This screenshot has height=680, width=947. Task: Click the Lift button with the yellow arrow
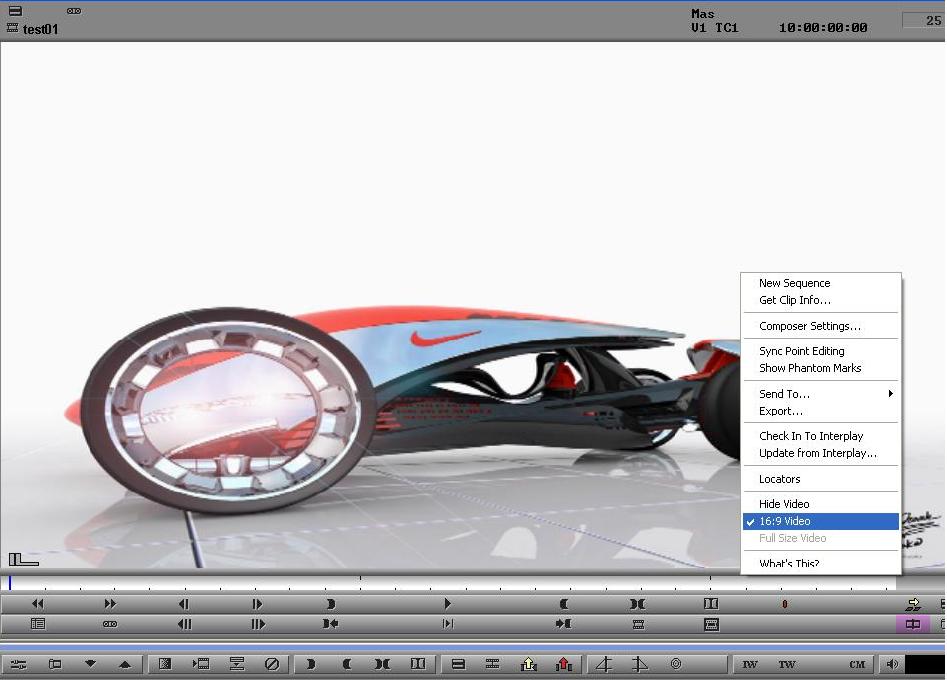(x=529, y=664)
